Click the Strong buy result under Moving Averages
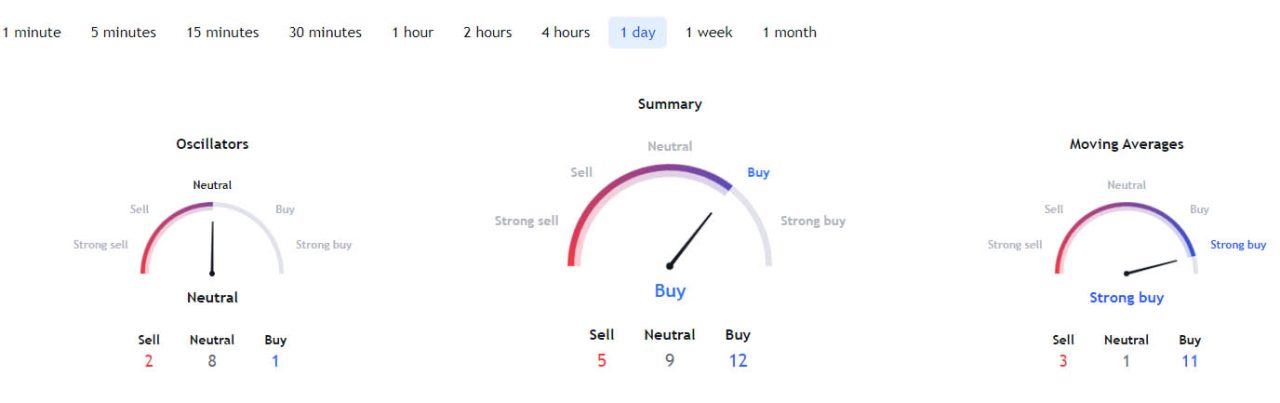This screenshot has height=403, width=1280. tap(1126, 298)
